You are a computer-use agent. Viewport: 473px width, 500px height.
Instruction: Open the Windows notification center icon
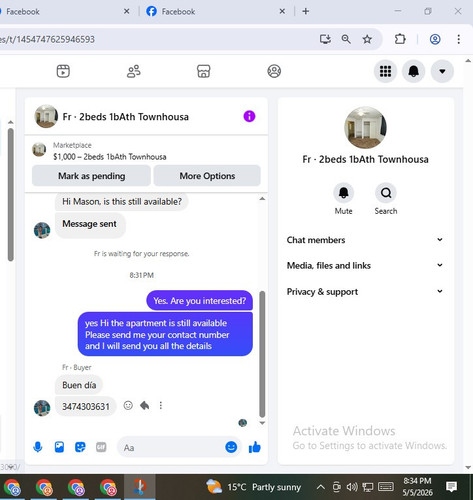(452, 487)
